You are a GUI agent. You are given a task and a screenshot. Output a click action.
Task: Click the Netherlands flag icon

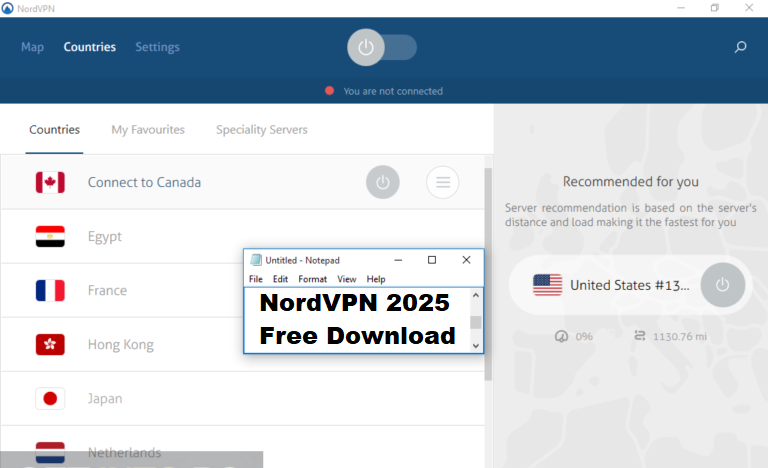pos(50,452)
